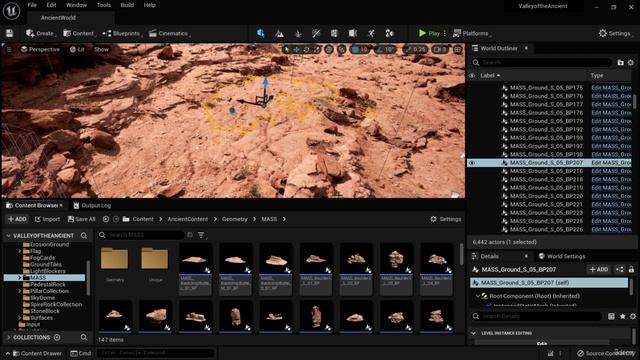The image size is (640, 360).
Task: Open the viewport hamburger options menu
Action: pos(9,49)
